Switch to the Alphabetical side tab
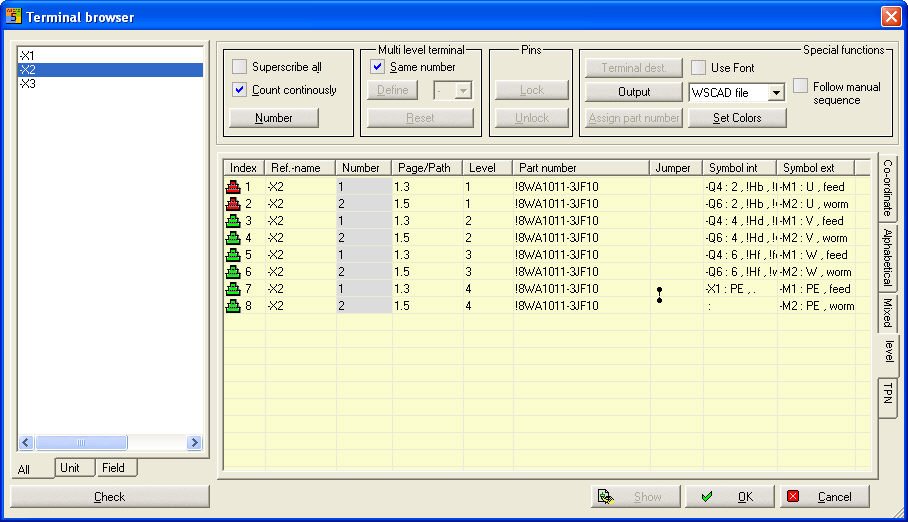908x522 pixels. click(887, 257)
